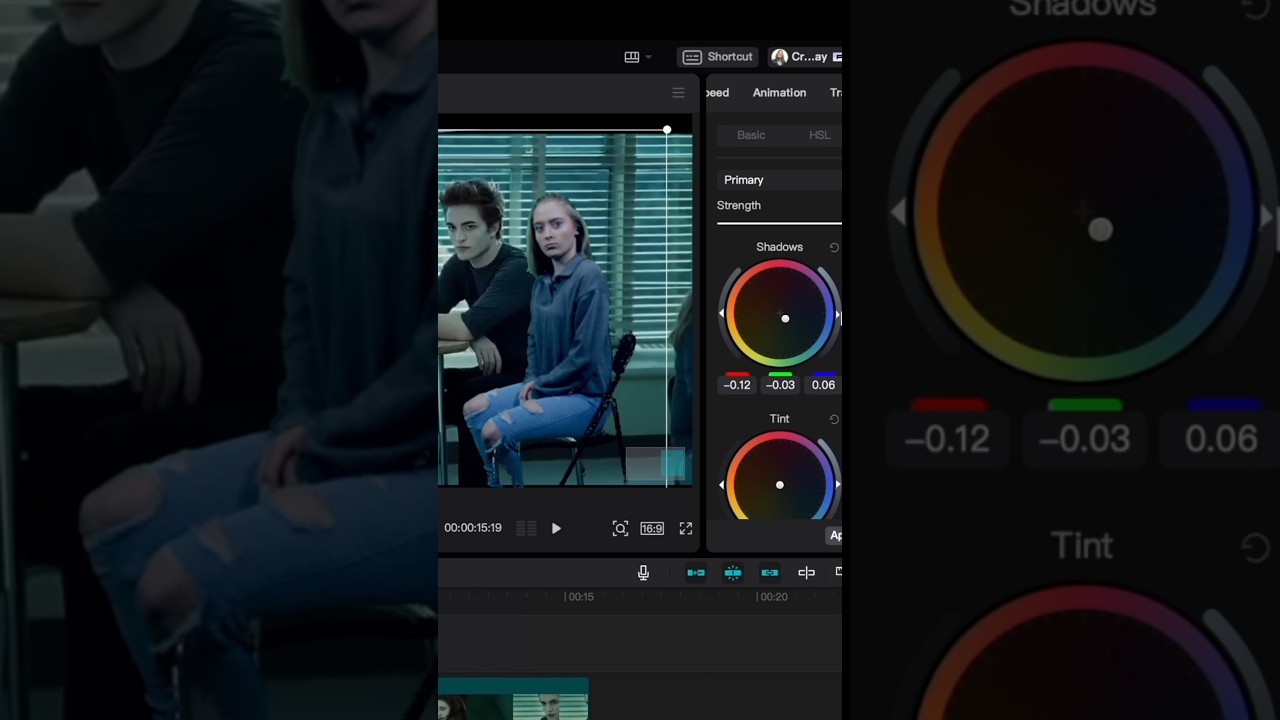Viewport: 1280px width, 720px height.
Task: Click the Tint label
Action: [x=779, y=419]
